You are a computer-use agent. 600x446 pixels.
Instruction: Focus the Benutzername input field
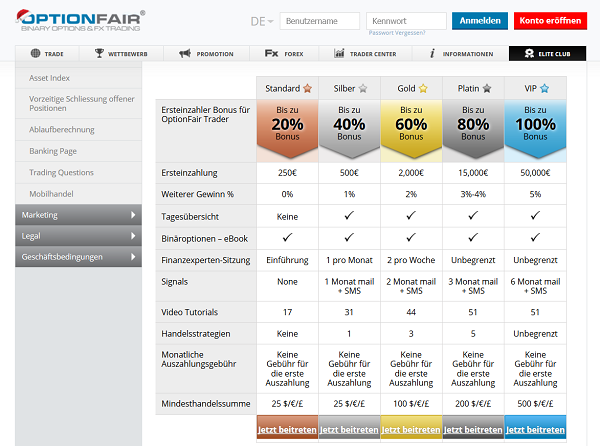(x=320, y=21)
